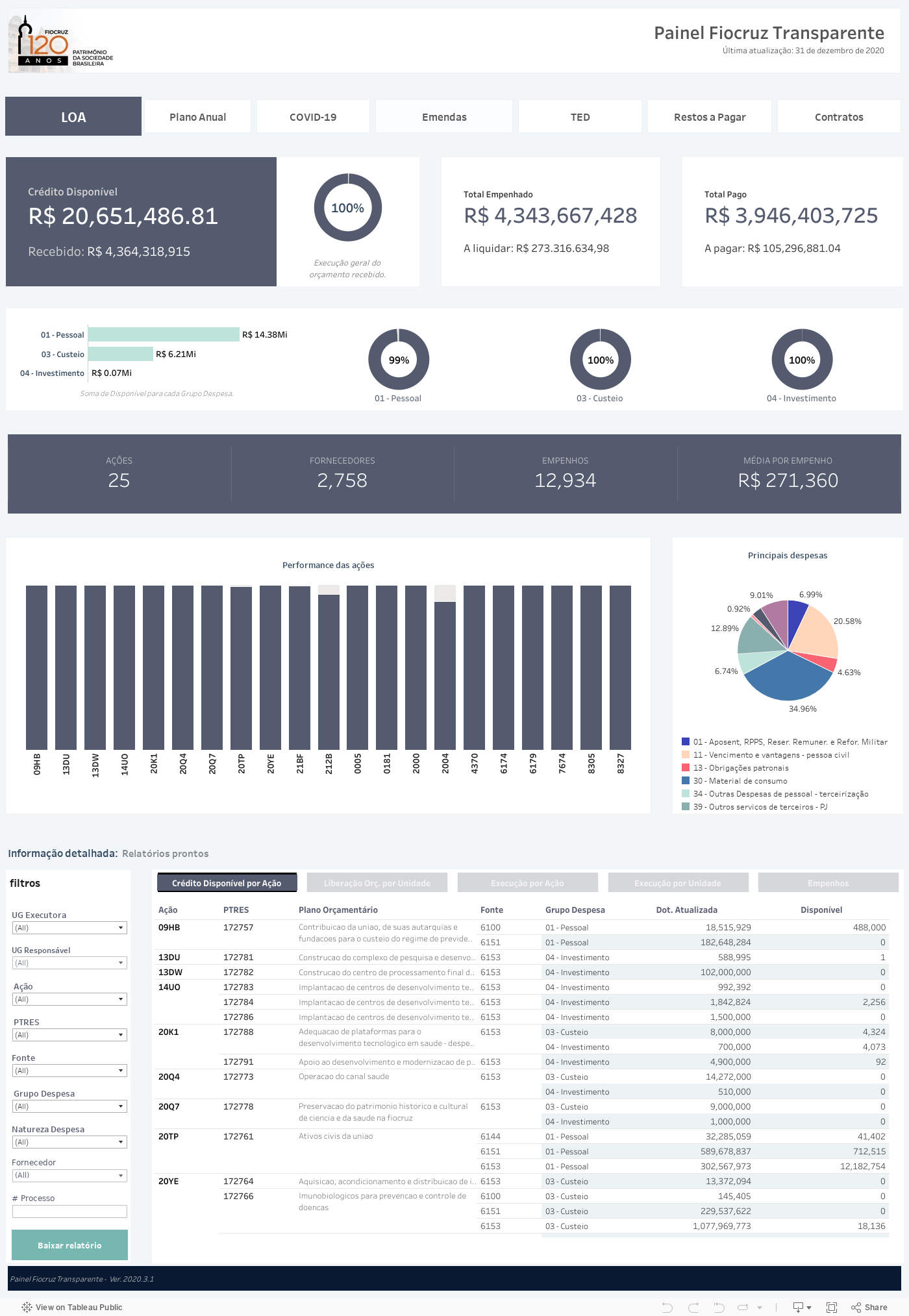
Task: Switch to the Execução por Ação report tab
Action: pyautogui.click(x=527, y=883)
